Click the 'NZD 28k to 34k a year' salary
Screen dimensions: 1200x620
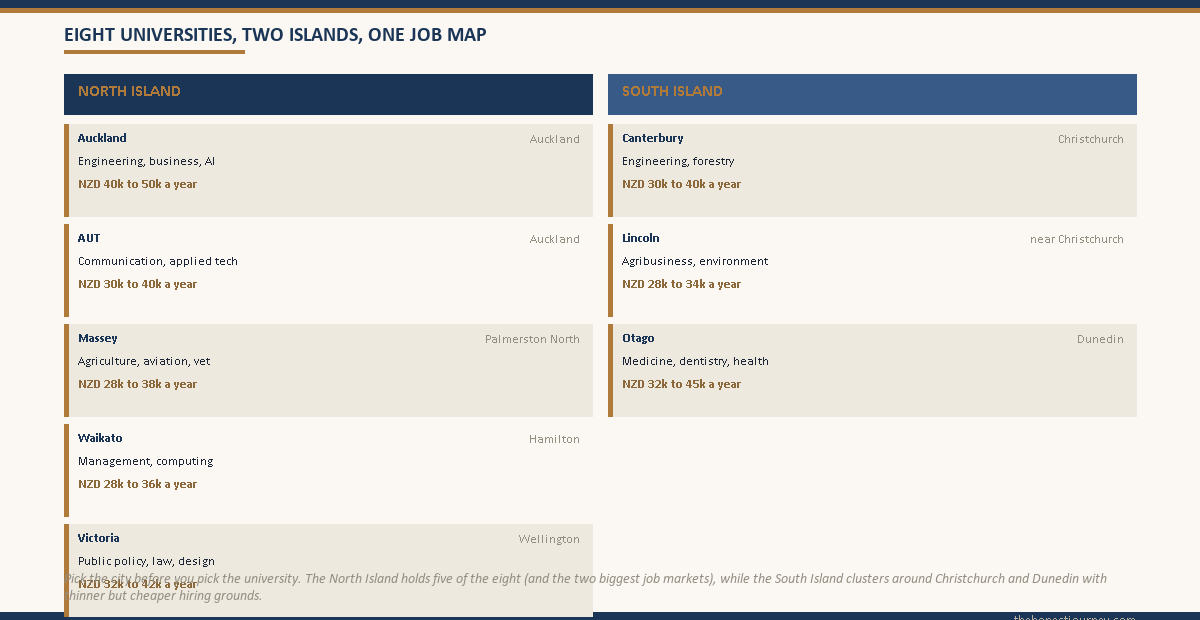[682, 284]
